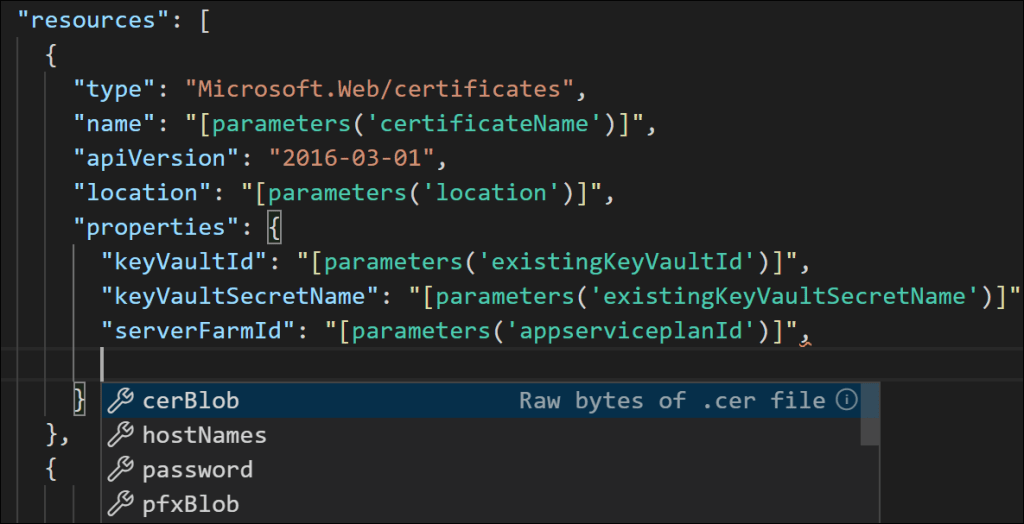Open details via the info icon after '.cer file'
Viewport: 1024px width, 524px height.
tap(846, 401)
